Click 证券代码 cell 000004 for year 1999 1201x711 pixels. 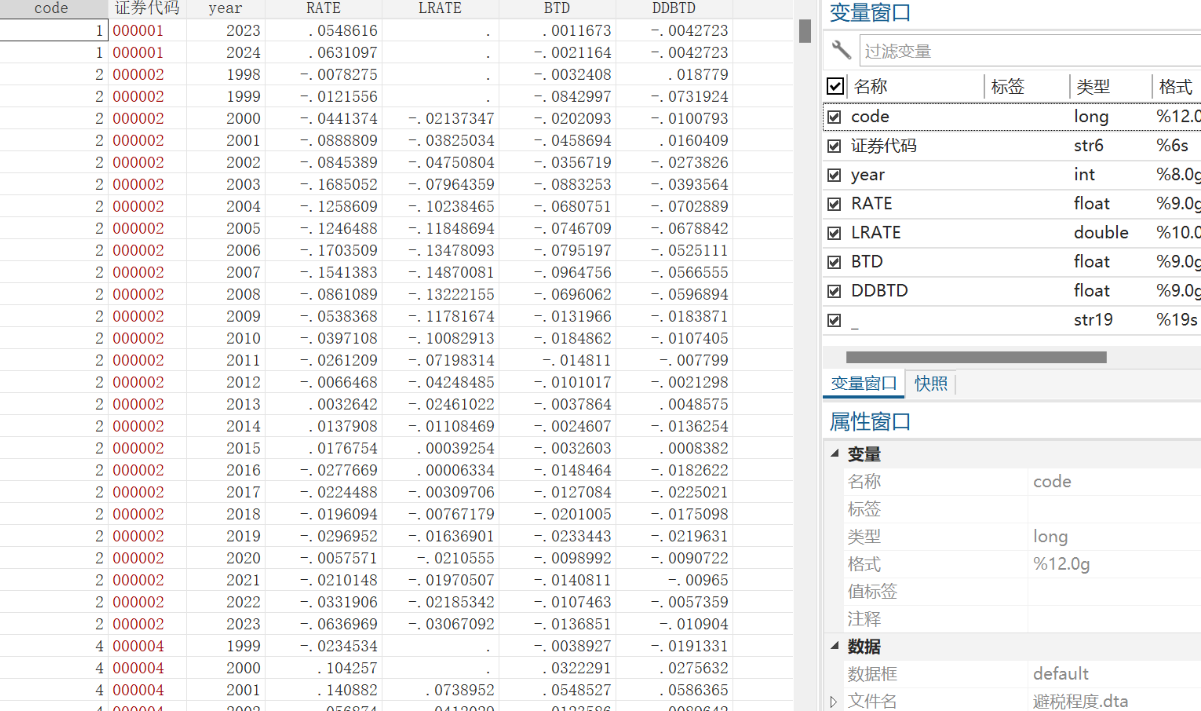(x=147, y=647)
